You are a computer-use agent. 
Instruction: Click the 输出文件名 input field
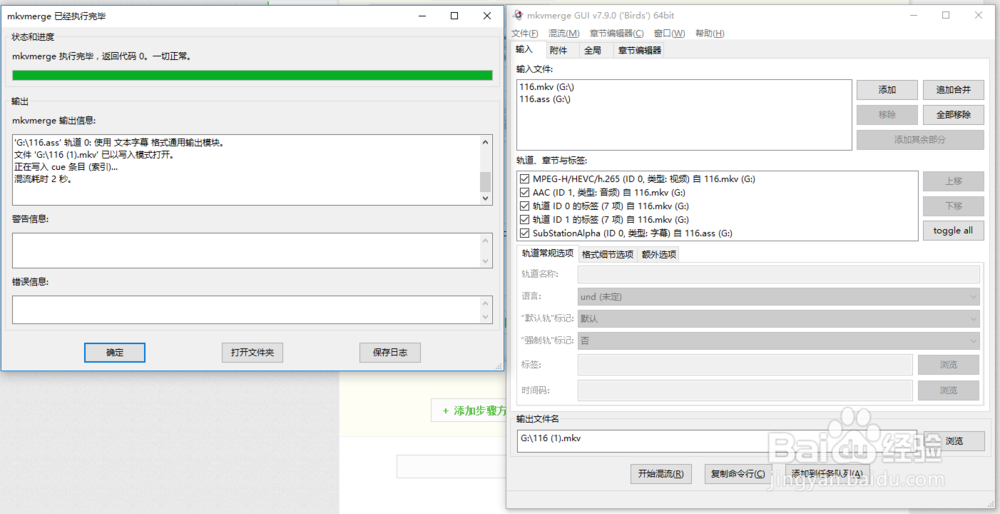717,441
